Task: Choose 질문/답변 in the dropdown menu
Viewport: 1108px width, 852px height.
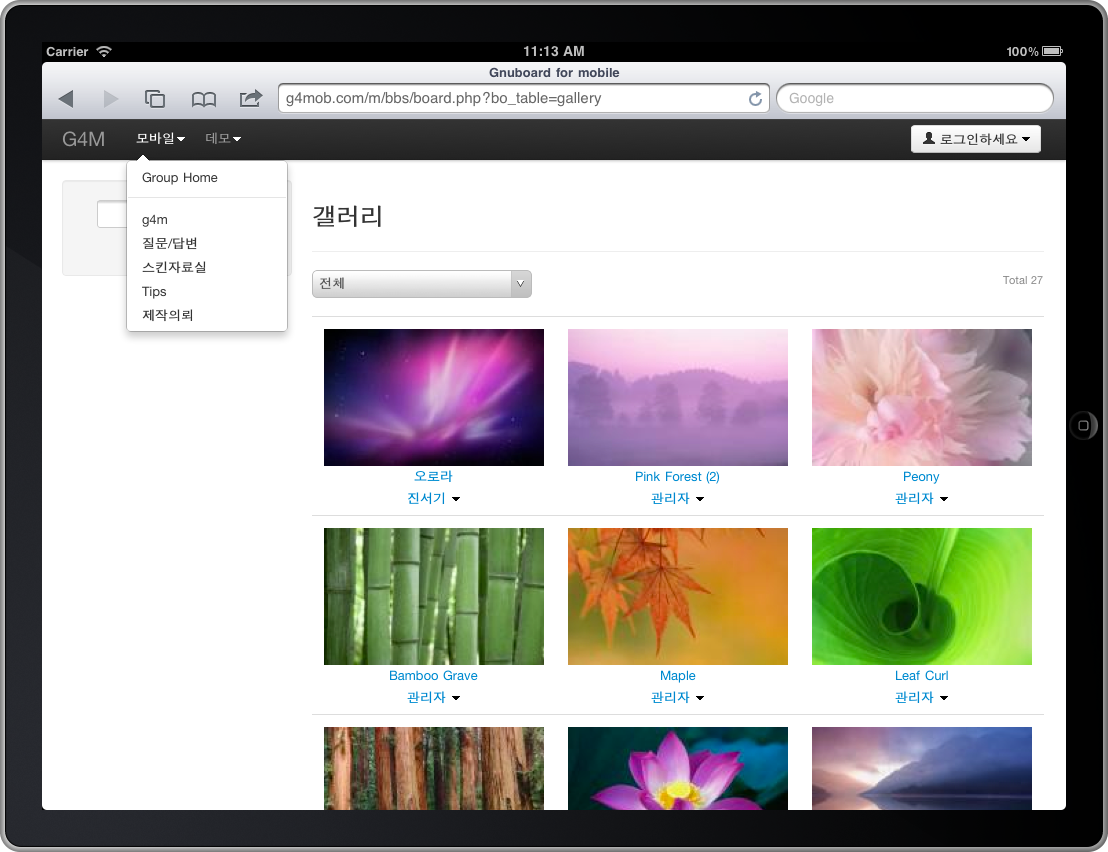Action: (170, 243)
